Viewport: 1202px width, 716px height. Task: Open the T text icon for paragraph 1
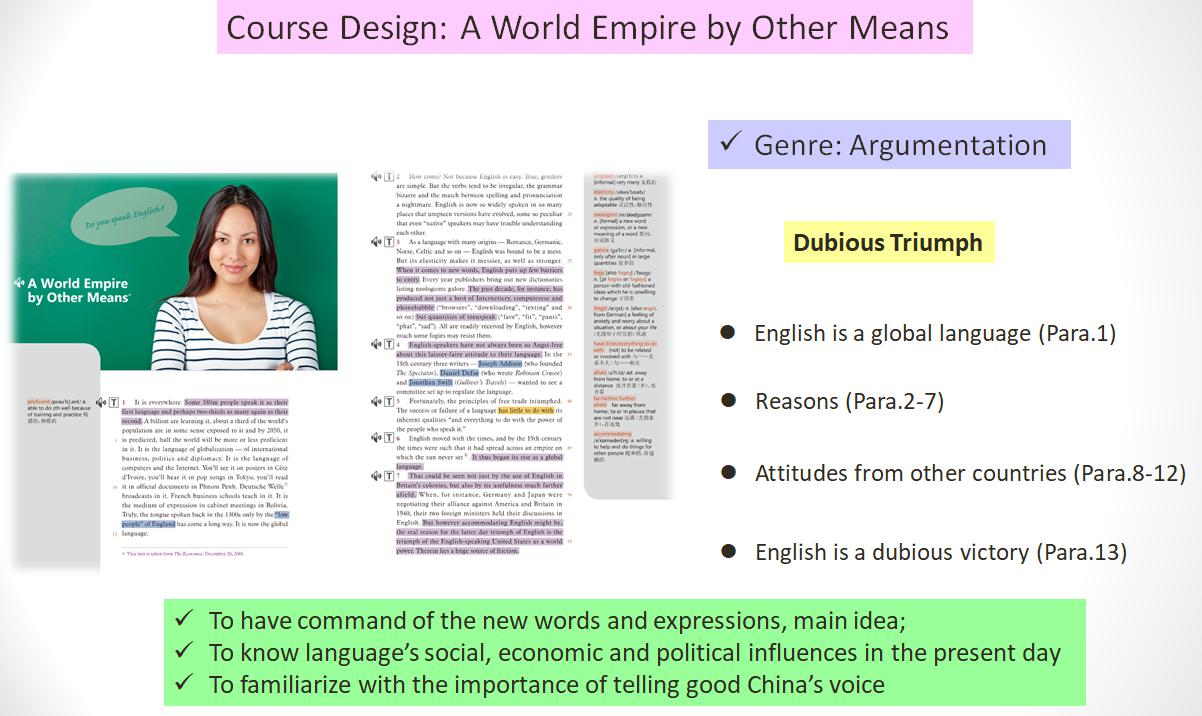112,401
